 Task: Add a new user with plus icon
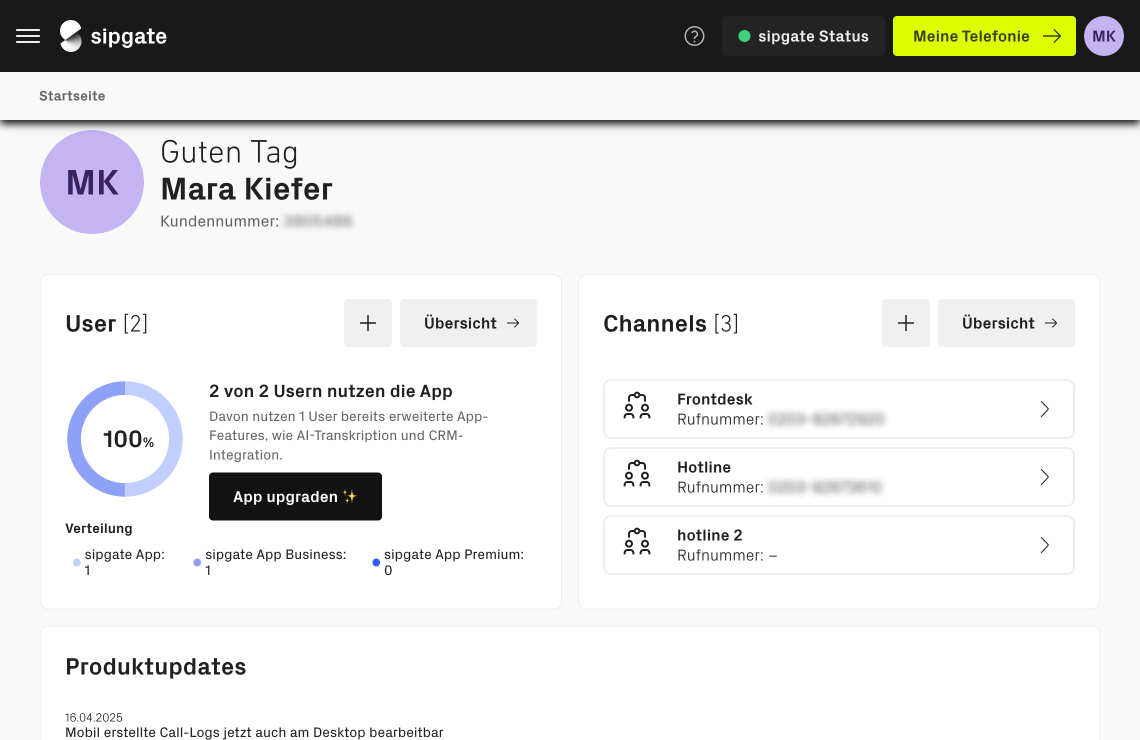[368, 323]
